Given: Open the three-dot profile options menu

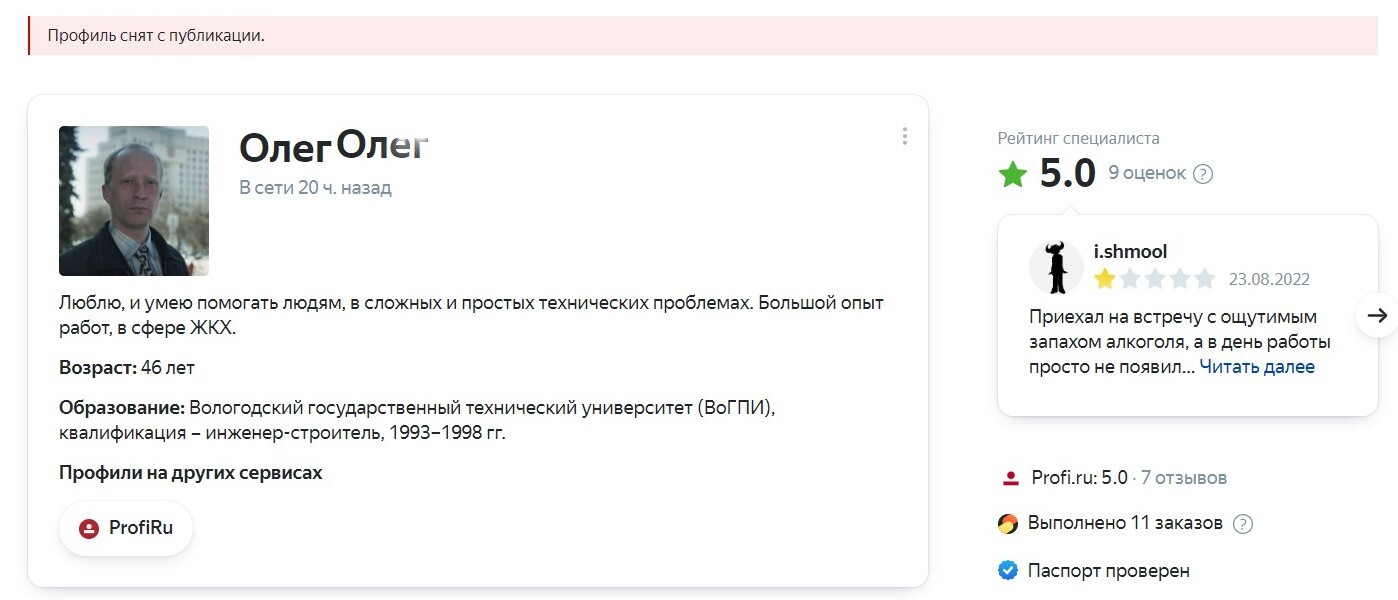Looking at the screenshot, I should click(904, 136).
